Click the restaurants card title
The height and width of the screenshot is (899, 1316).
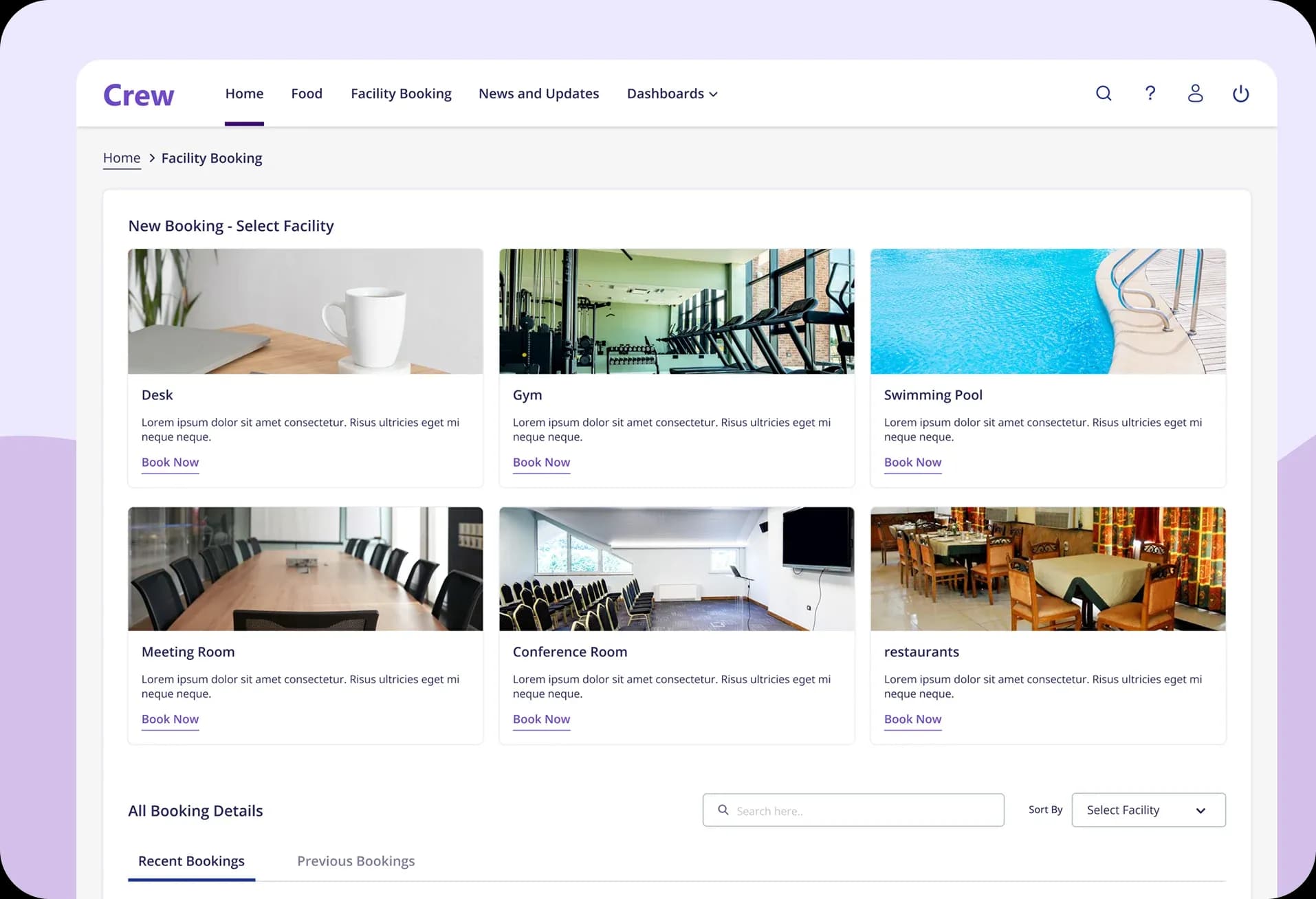point(921,652)
